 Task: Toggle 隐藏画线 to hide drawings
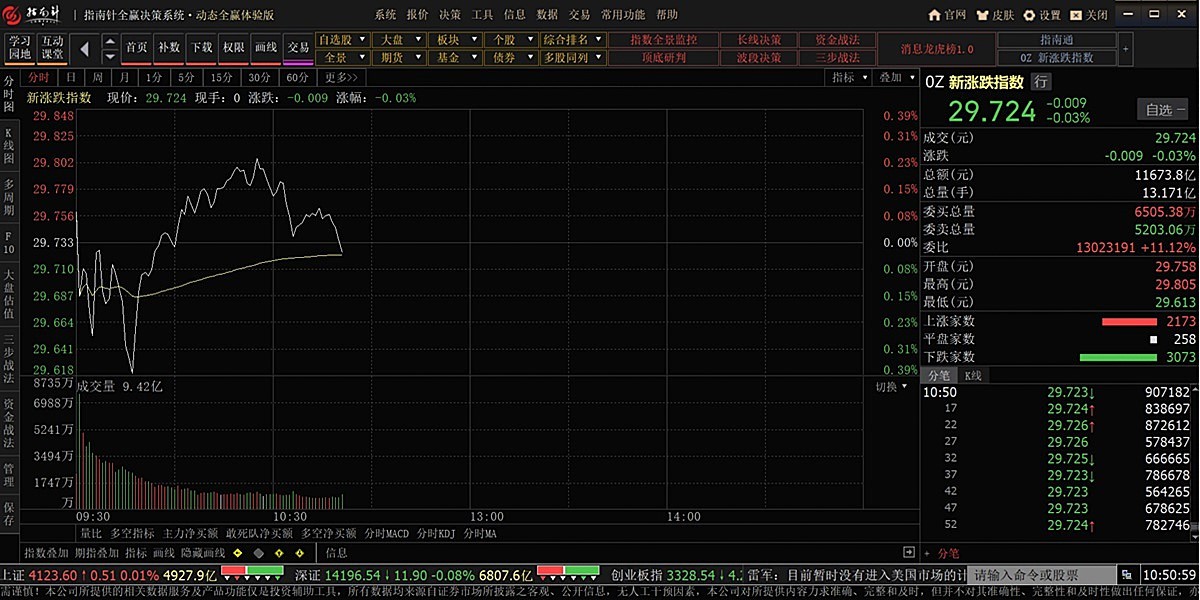pos(203,552)
